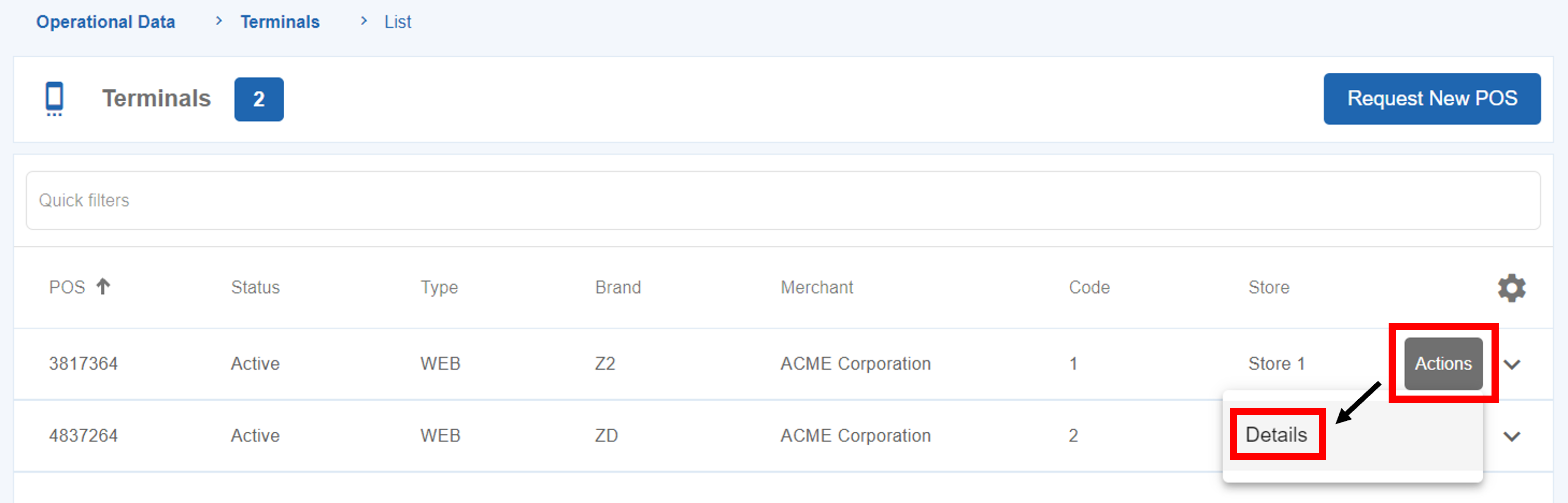Image resolution: width=1568 pixels, height=503 pixels.
Task: Go to Operational Data breadcrumb
Action: pyautogui.click(x=105, y=22)
